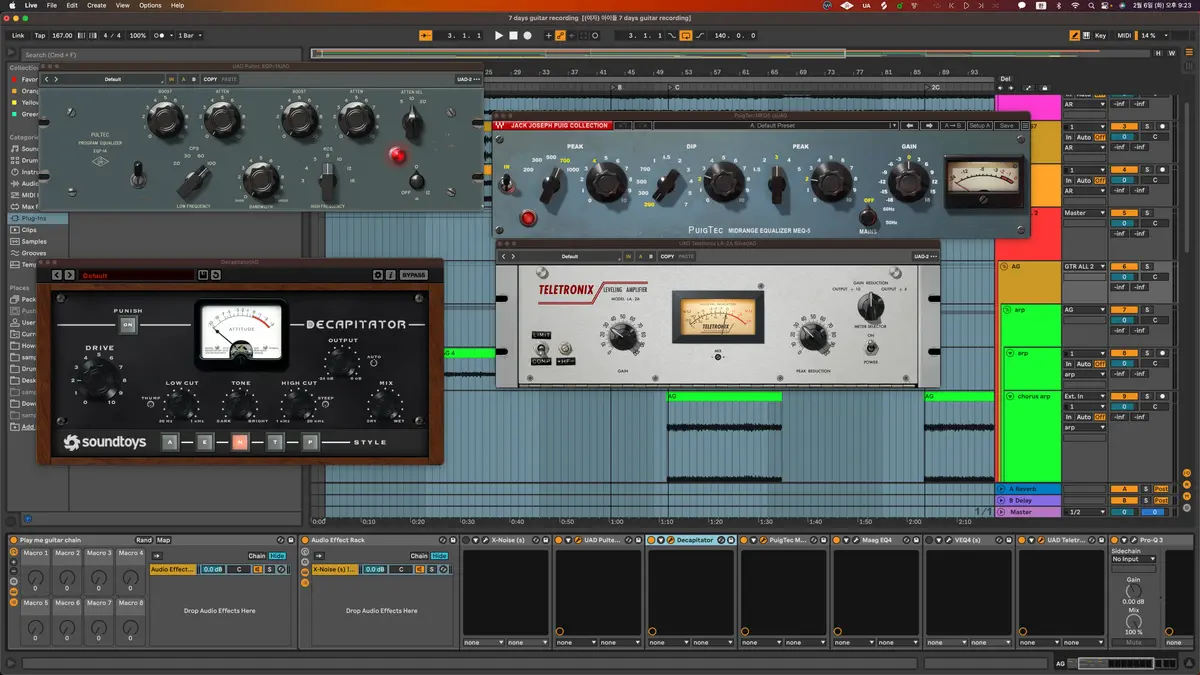This screenshot has width=1200, height=675.
Task: Toggle the Decapitator Bypass button
Action: click(x=413, y=275)
